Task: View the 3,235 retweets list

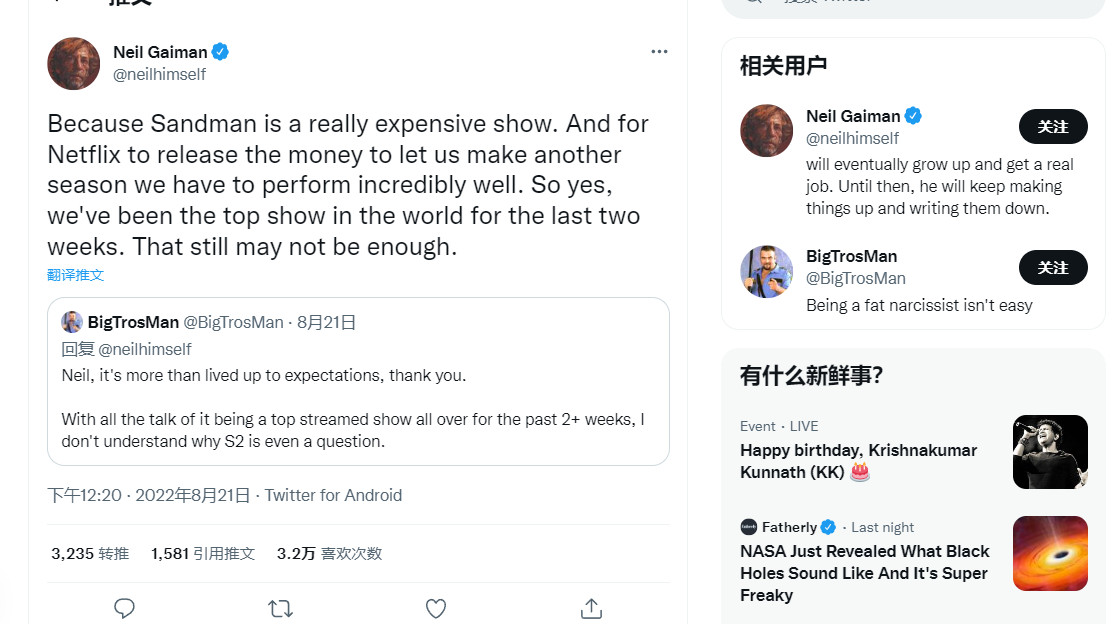Action: coord(90,551)
